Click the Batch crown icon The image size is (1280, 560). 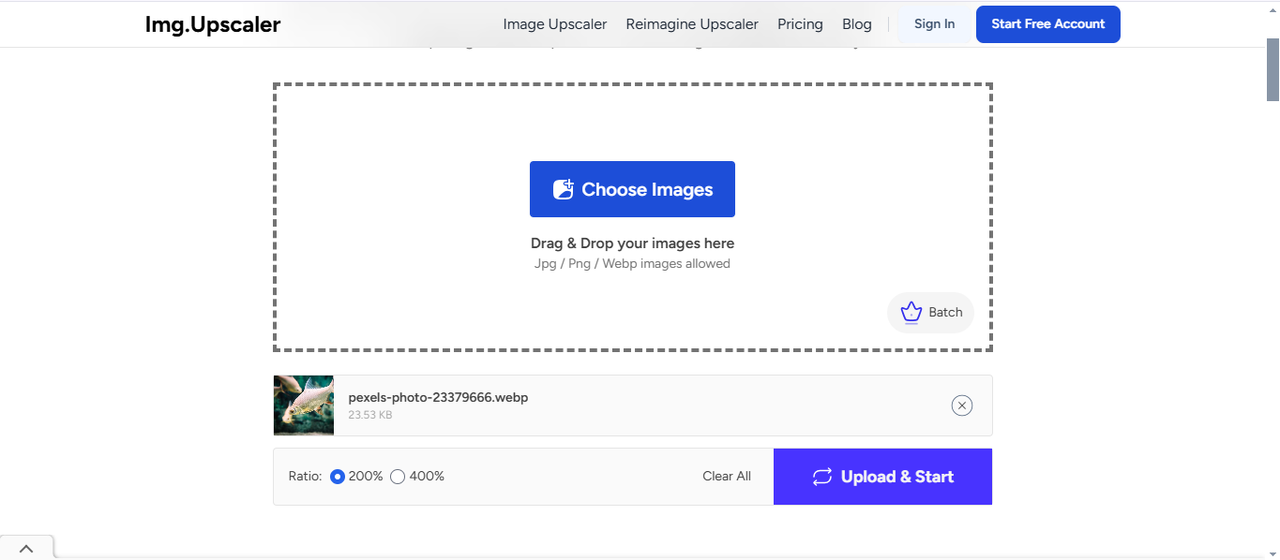(x=911, y=313)
